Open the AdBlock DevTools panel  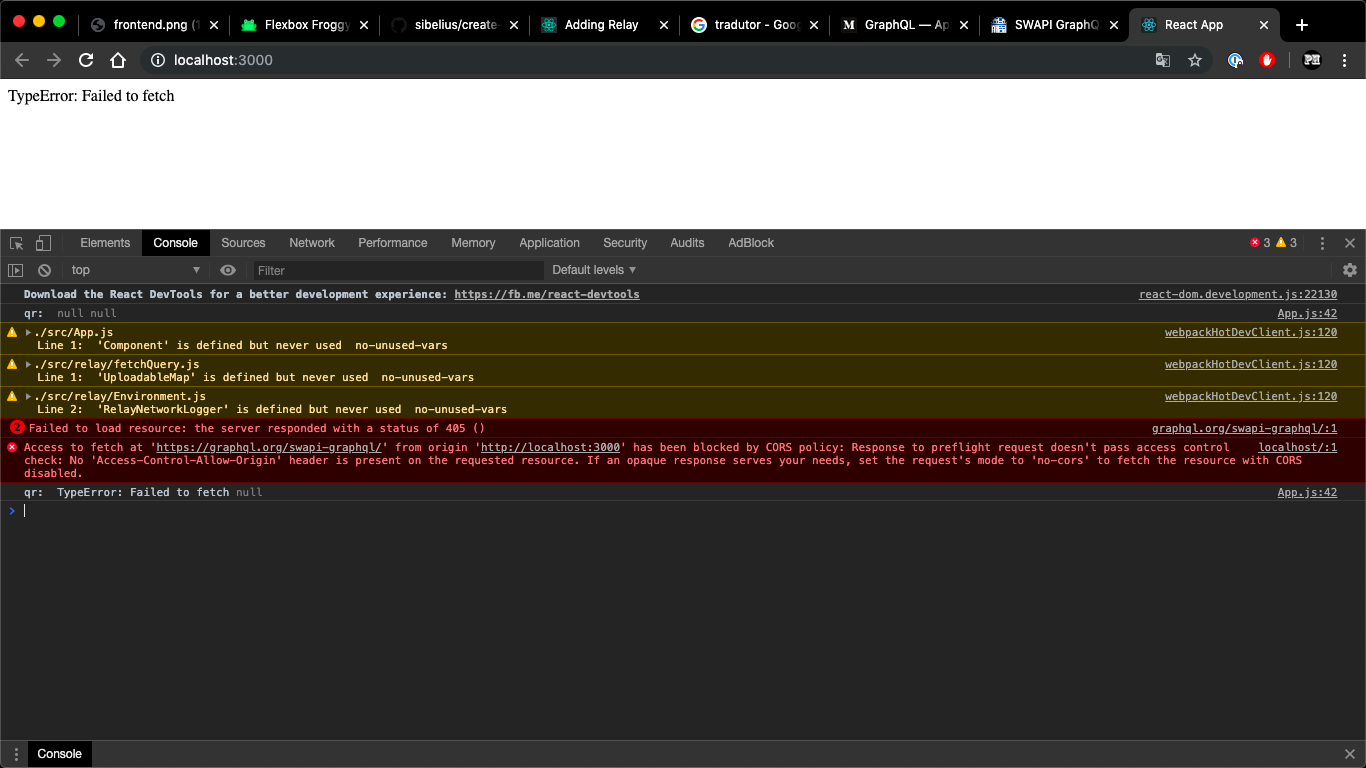[751, 243]
